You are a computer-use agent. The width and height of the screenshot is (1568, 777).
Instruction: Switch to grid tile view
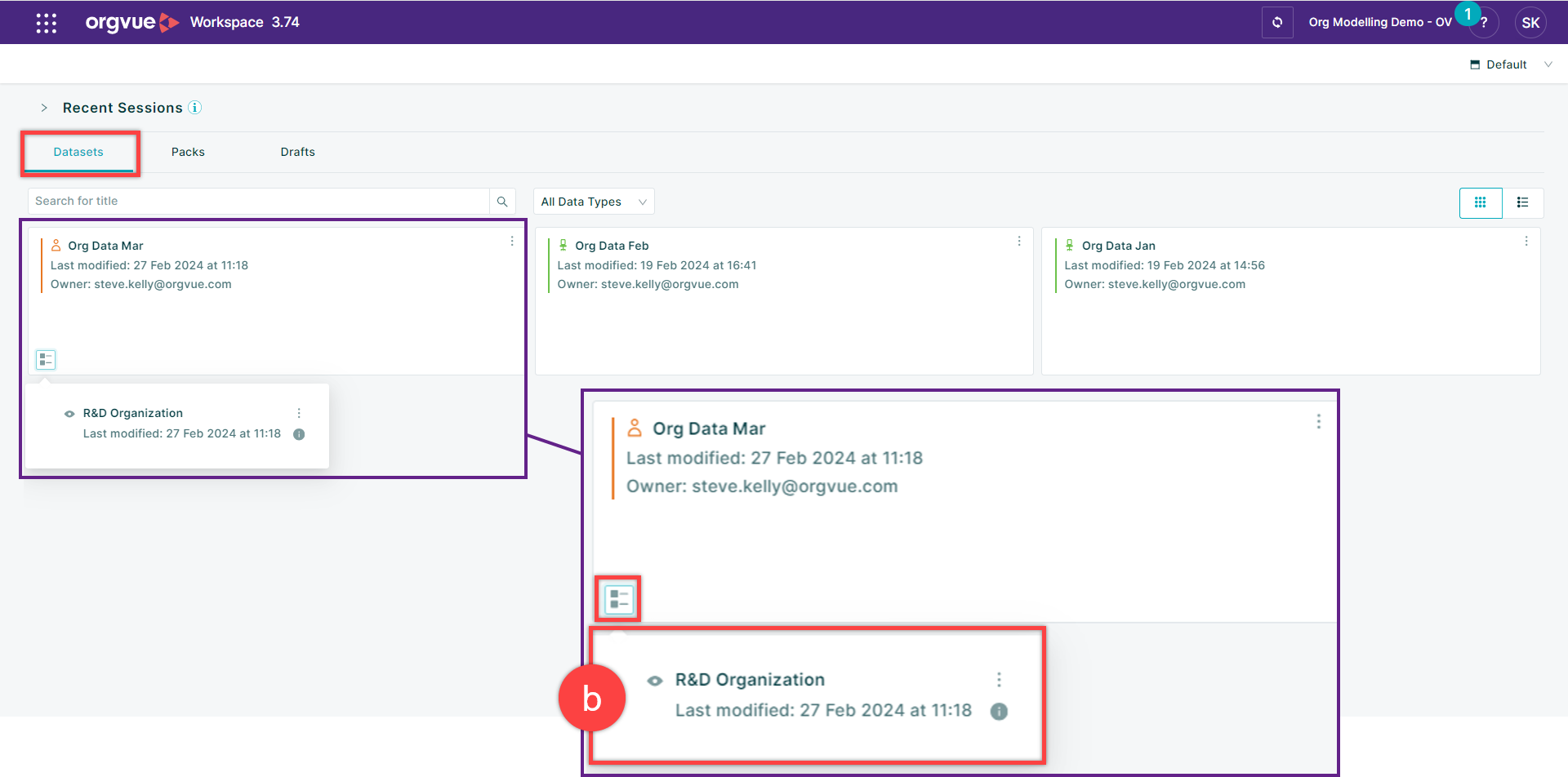click(1480, 202)
